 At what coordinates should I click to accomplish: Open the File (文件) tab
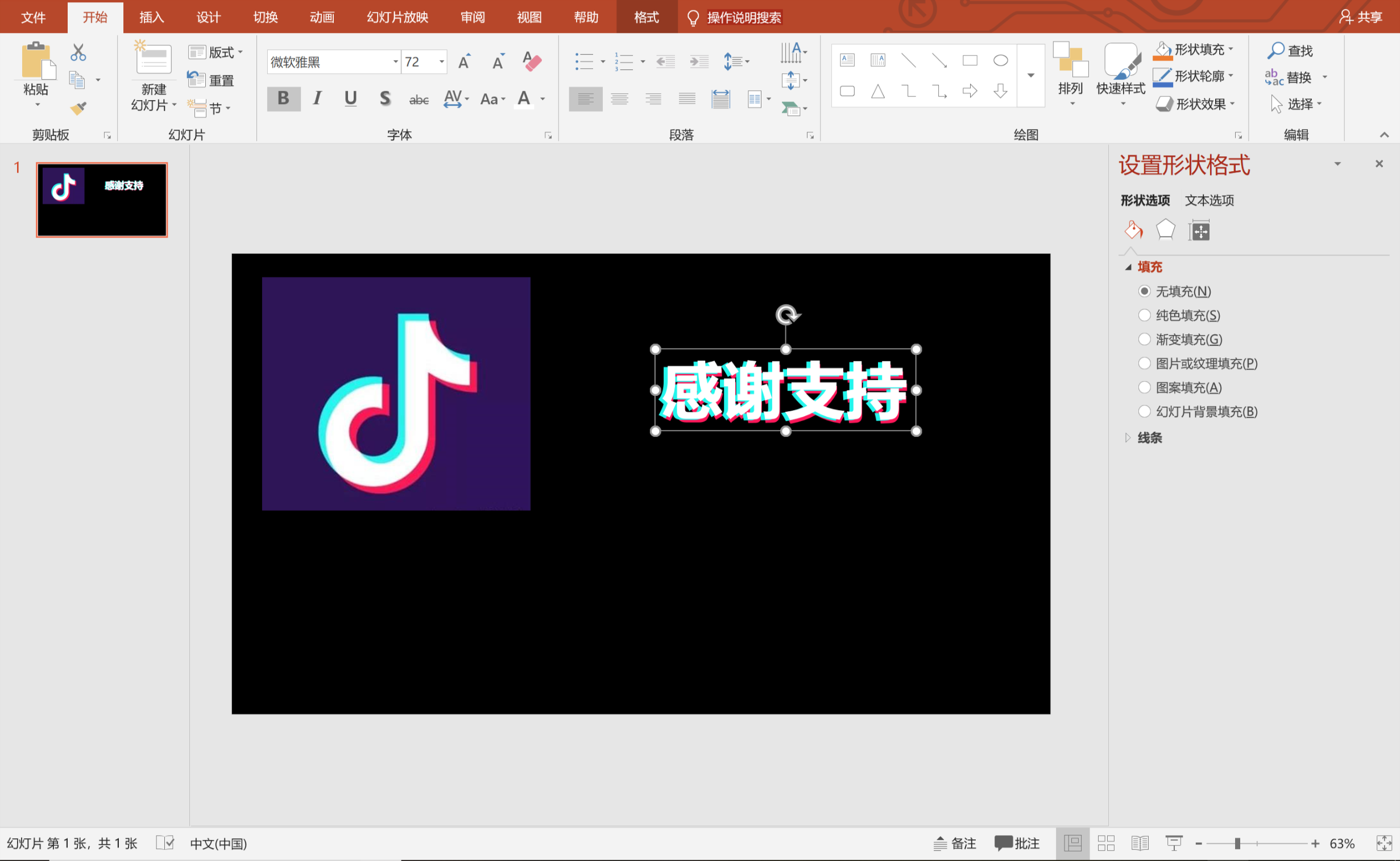click(x=33, y=18)
